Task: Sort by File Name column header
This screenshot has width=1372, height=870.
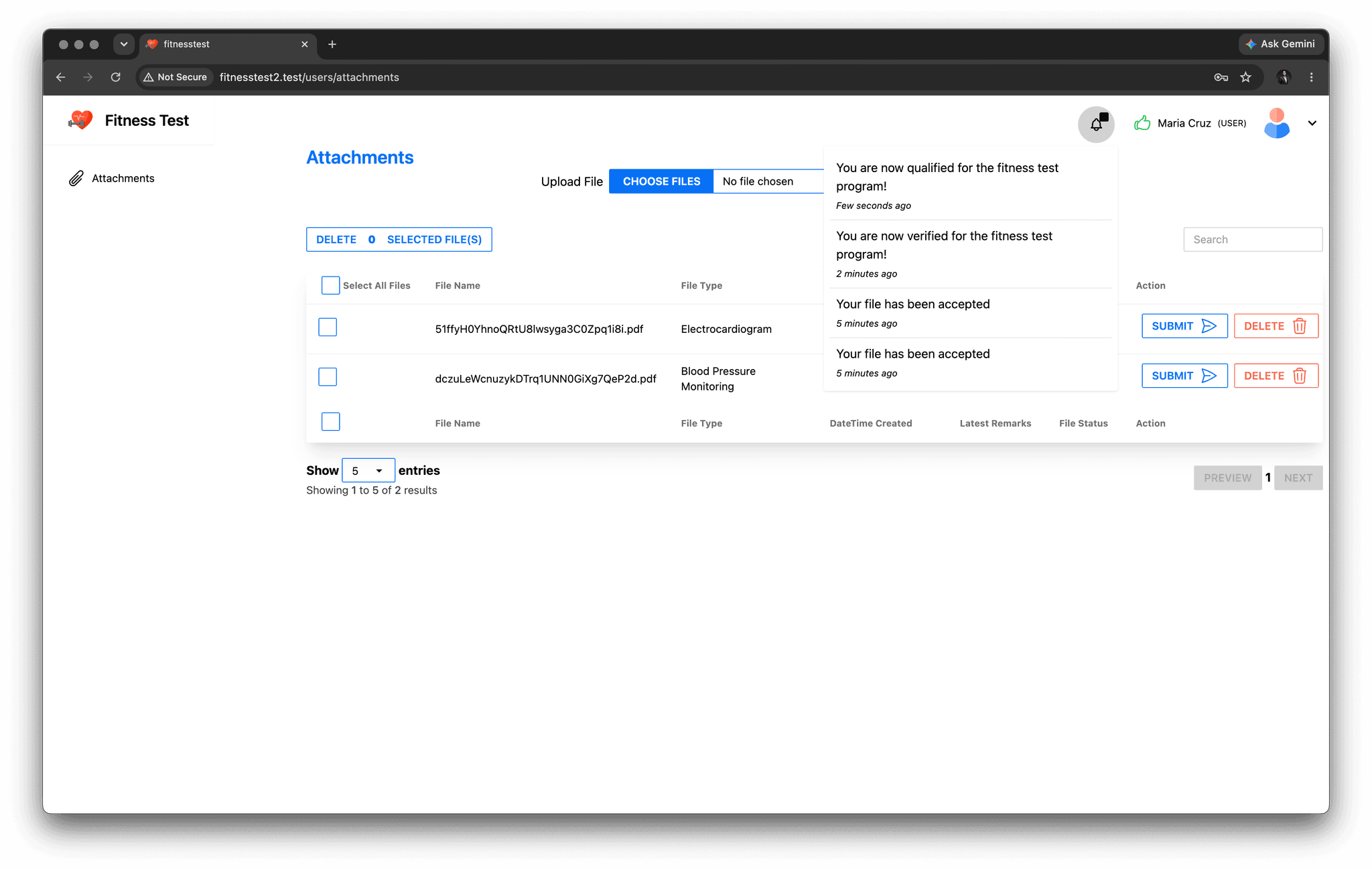Action: pos(458,285)
